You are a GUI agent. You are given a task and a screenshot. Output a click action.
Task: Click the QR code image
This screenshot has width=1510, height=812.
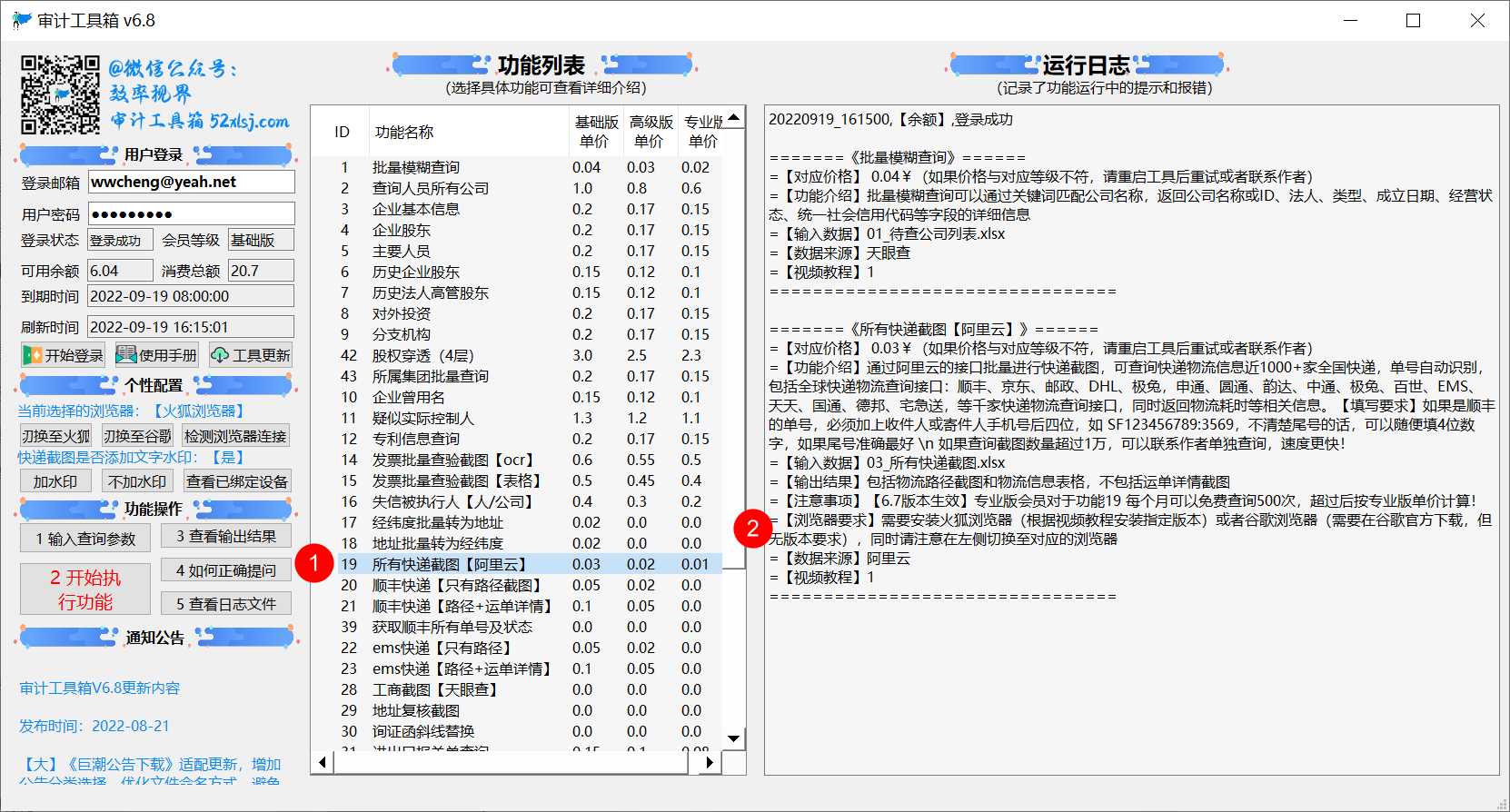60,94
